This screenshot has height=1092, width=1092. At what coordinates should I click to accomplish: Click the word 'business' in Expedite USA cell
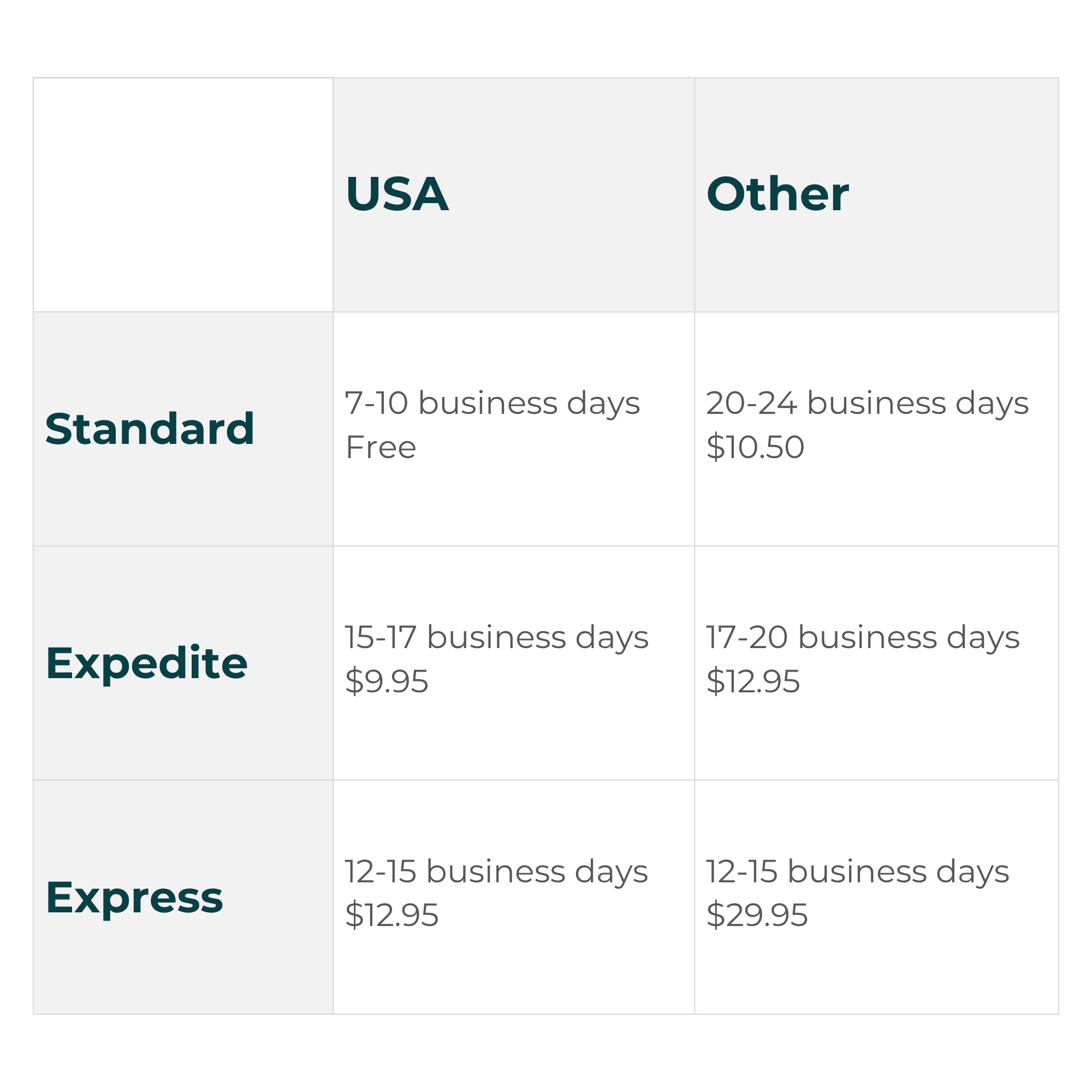click(496, 638)
